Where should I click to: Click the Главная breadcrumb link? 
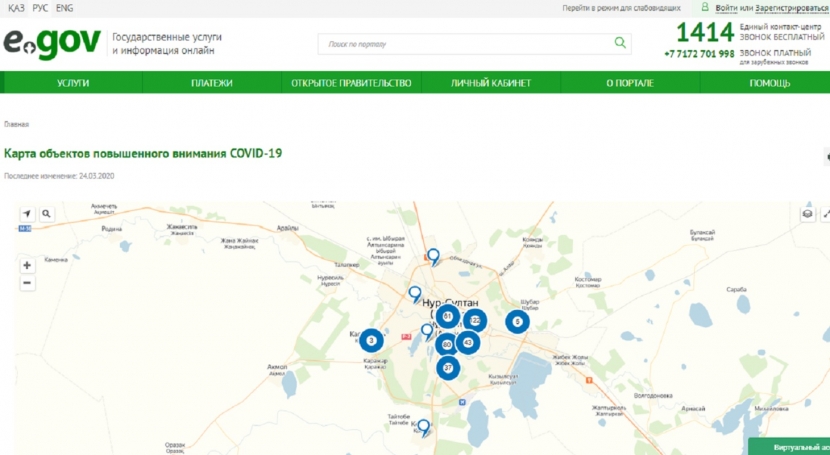[x=16, y=124]
